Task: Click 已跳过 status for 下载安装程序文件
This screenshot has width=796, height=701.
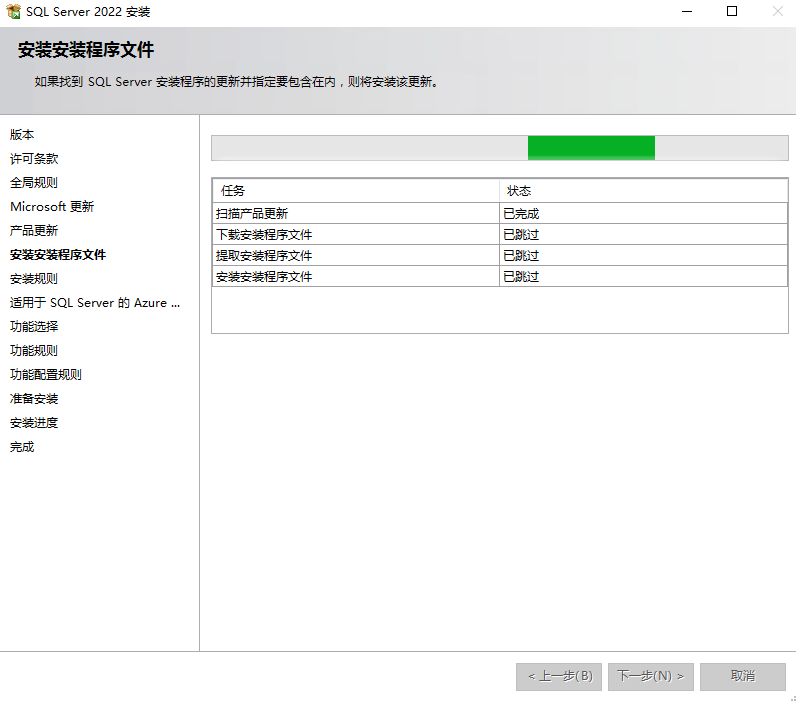Action: pyautogui.click(x=643, y=235)
